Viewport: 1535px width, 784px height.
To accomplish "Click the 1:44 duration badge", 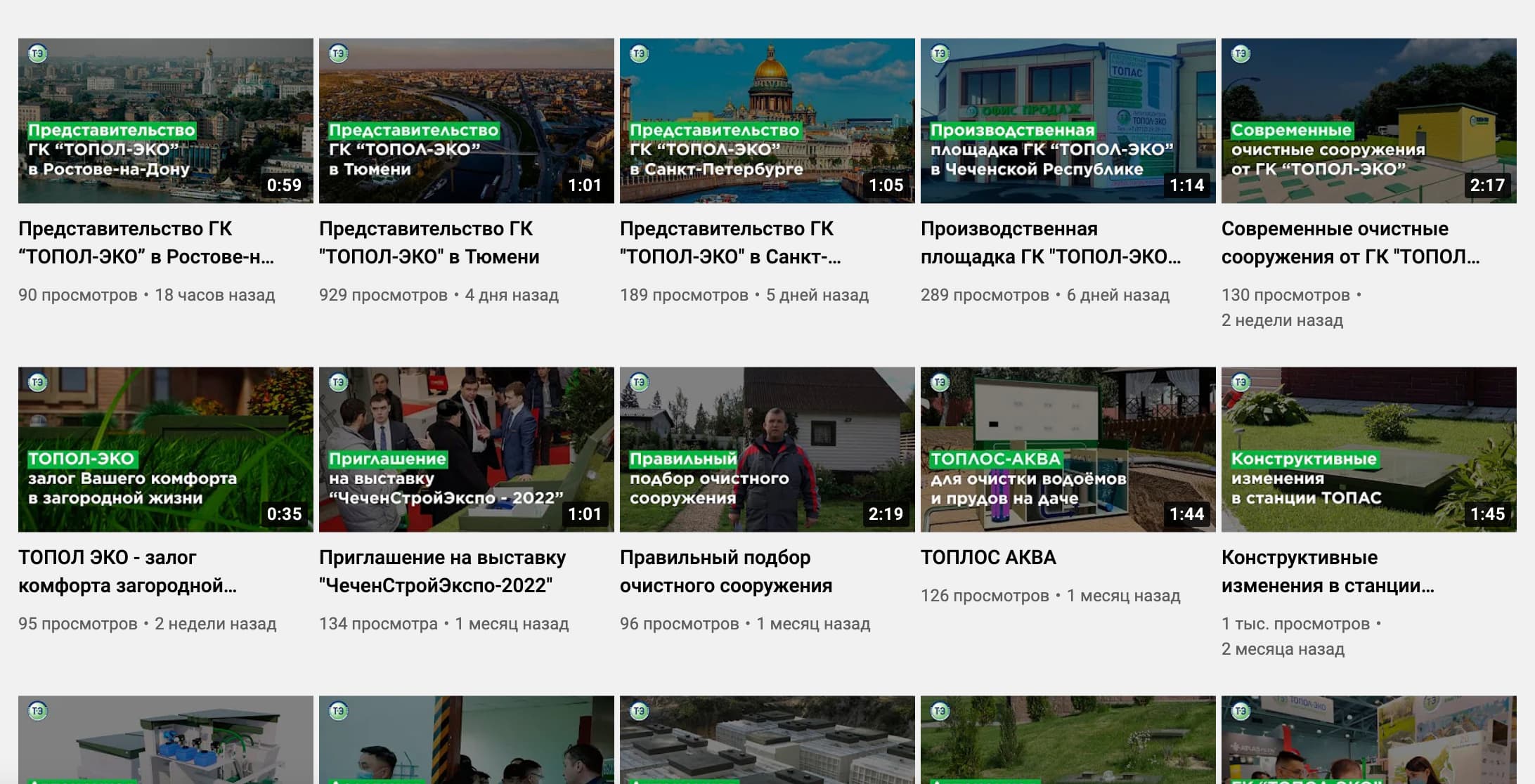I will pos(1186,514).
